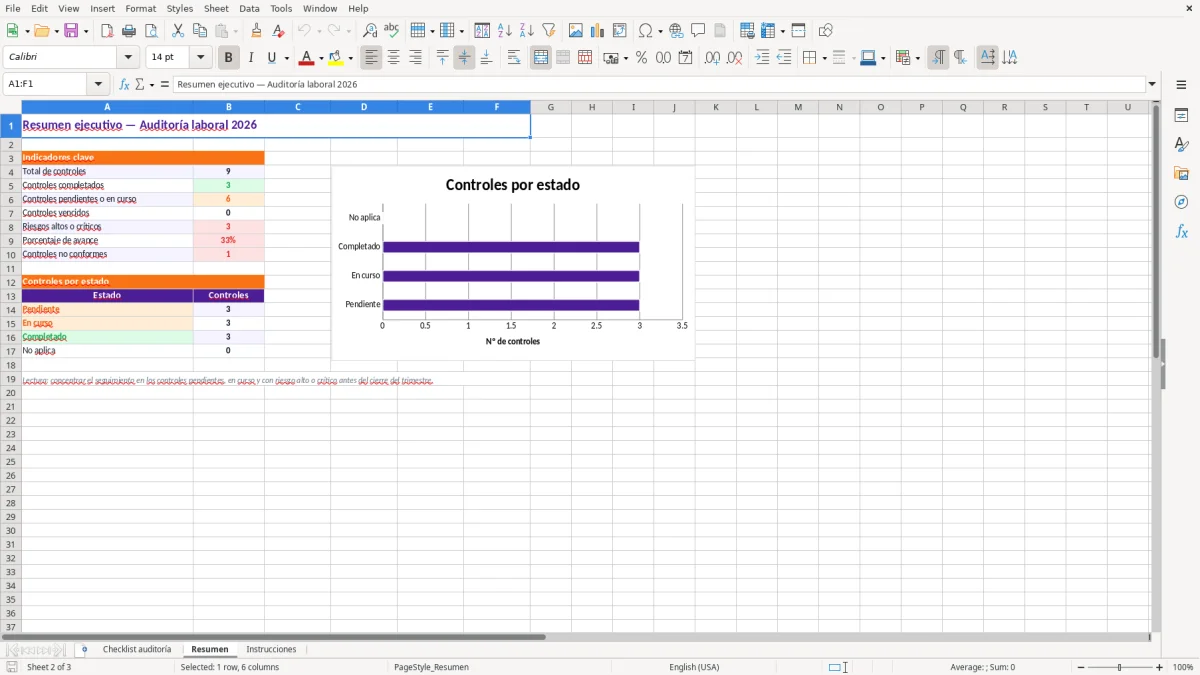Run the spelling check

(x=392, y=31)
